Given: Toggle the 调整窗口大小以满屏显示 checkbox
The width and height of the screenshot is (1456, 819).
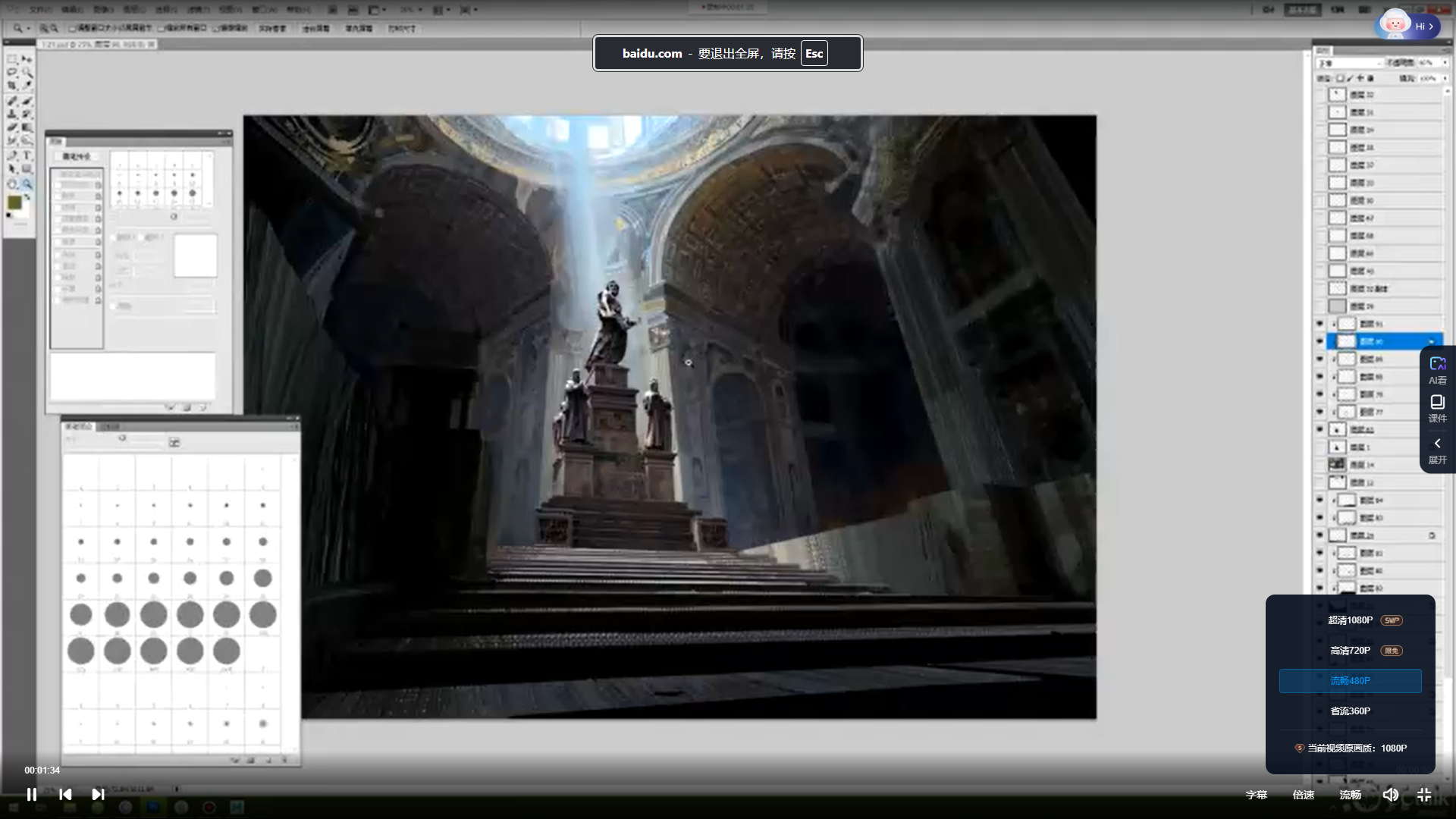Looking at the screenshot, I should click(73, 28).
